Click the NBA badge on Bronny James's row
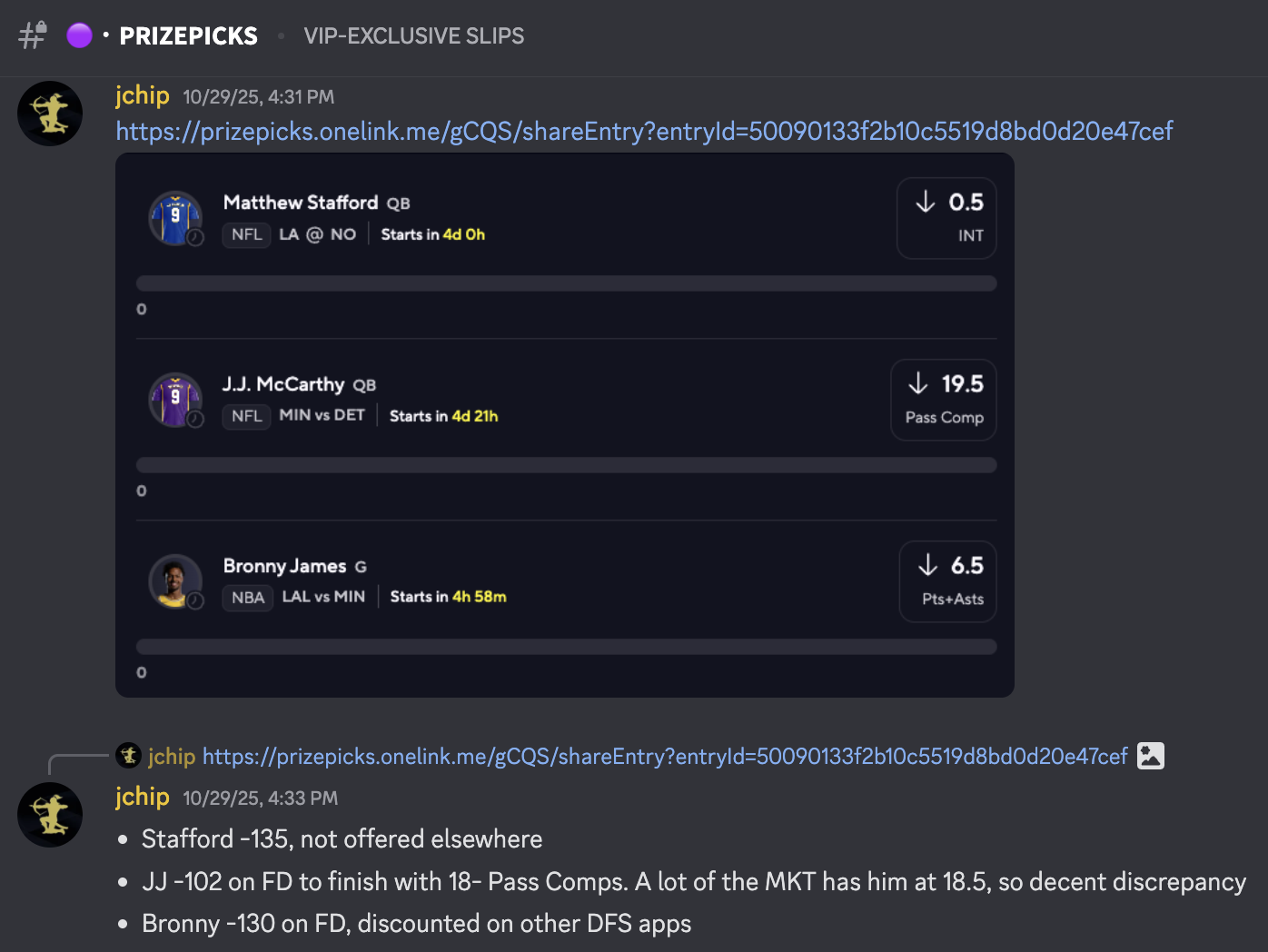This screenshot has height=952, width=1268. click(x=247, y=598)
